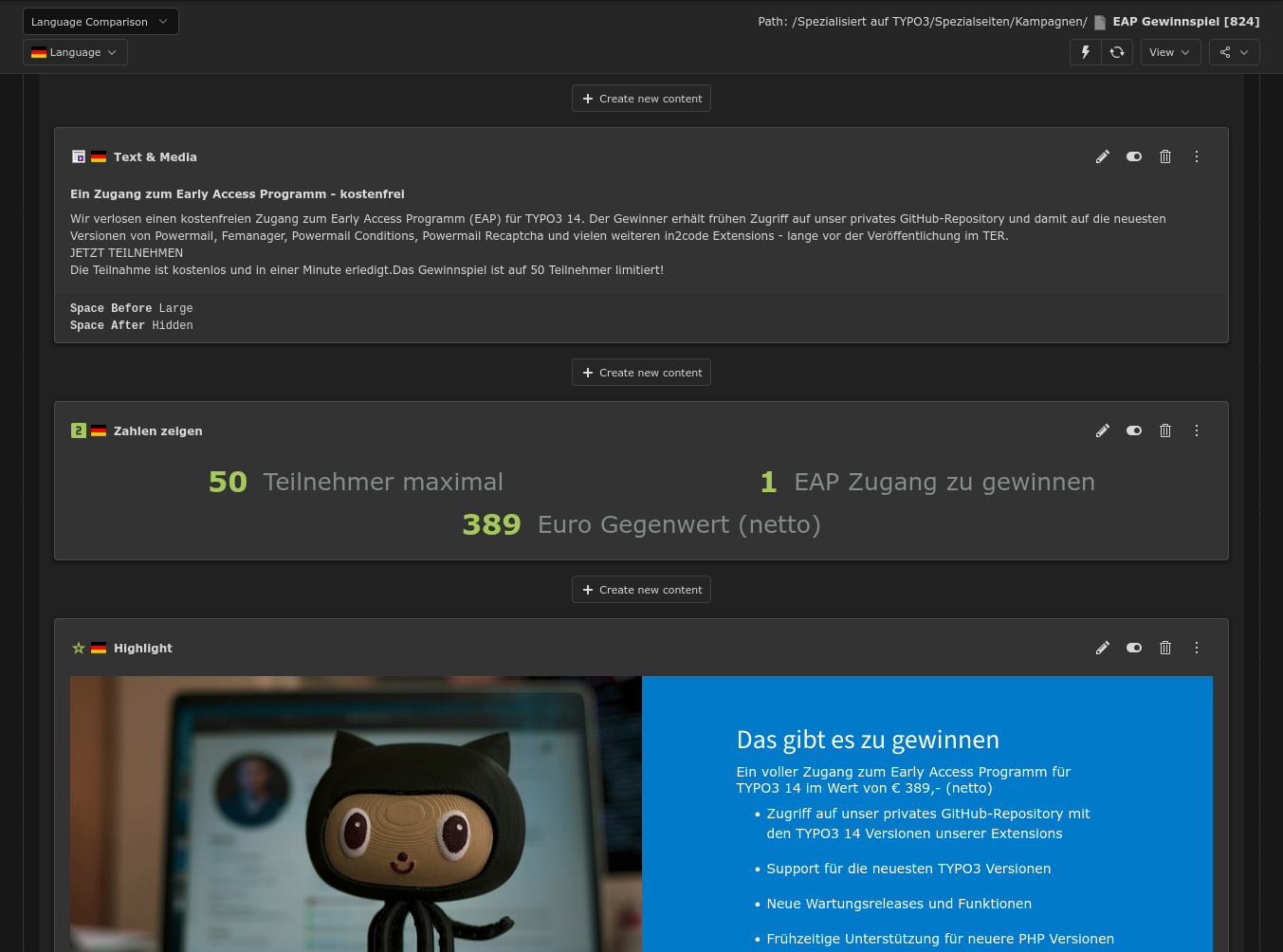Click German flag on Zahlen zeigen element
Viewport: 1283px width, 952px height.
(x=99, y=430)
